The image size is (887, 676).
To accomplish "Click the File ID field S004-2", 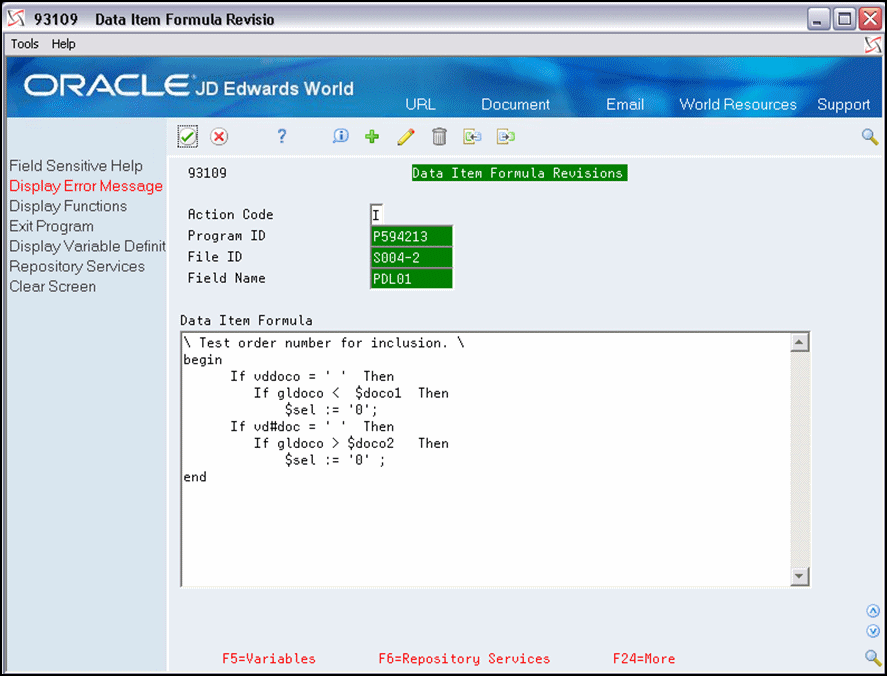I will pos(411,258).
